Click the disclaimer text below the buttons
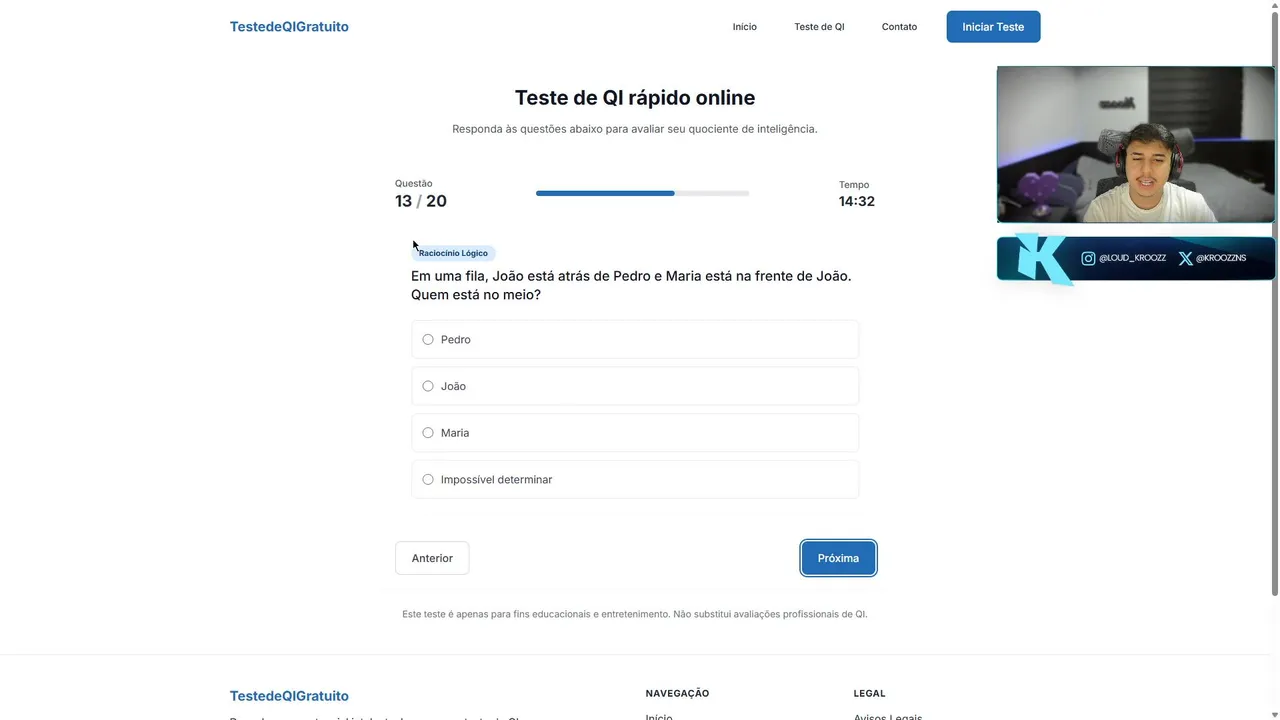 (x=635, y=614)
